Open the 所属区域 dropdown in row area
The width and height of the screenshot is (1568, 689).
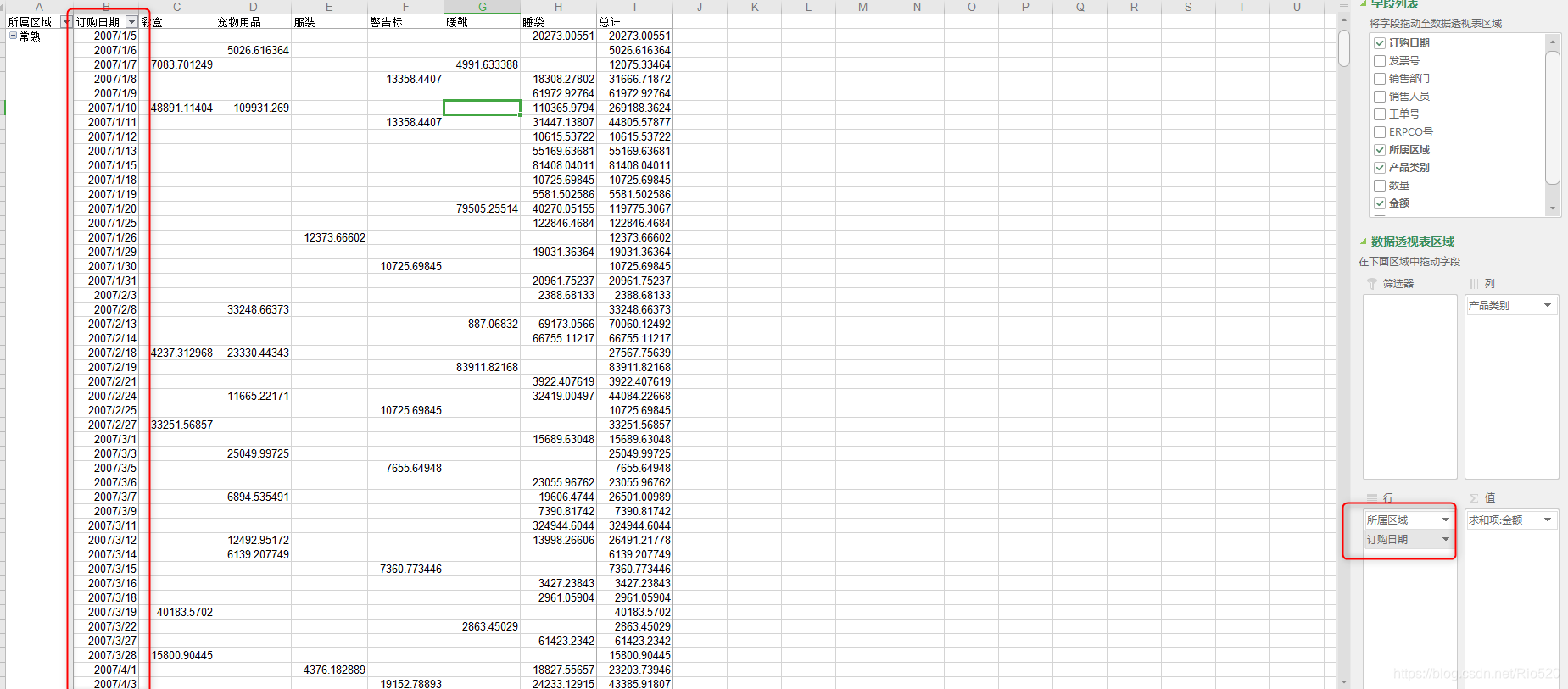click(x=1446, y=520)
